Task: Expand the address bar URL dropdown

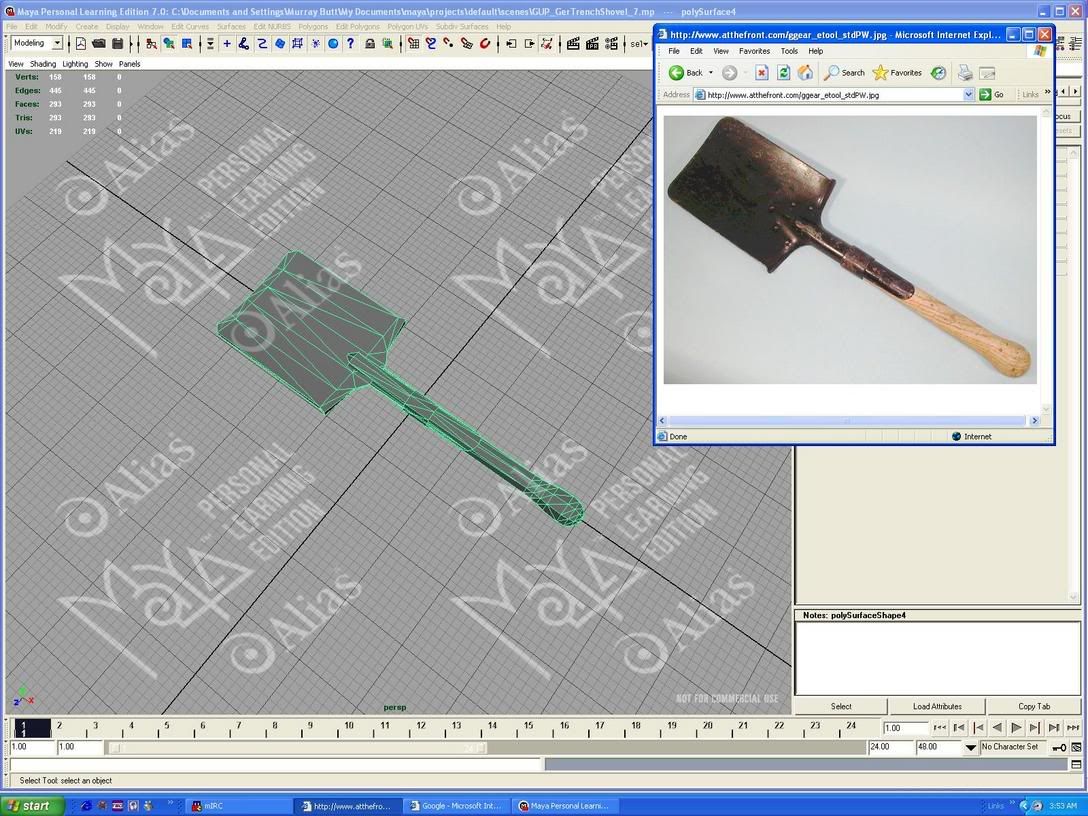Action: tap(968, 95)
